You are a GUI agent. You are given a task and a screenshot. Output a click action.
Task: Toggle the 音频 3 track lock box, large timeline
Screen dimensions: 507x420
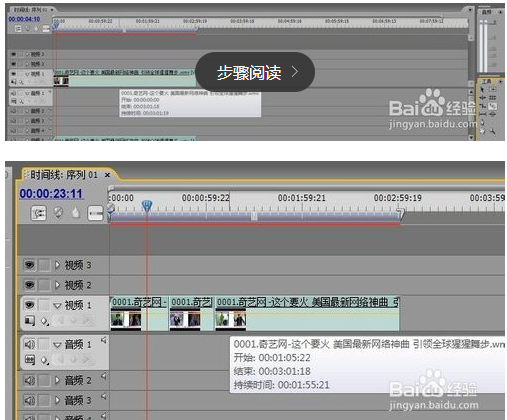click(x=44, y=400)
